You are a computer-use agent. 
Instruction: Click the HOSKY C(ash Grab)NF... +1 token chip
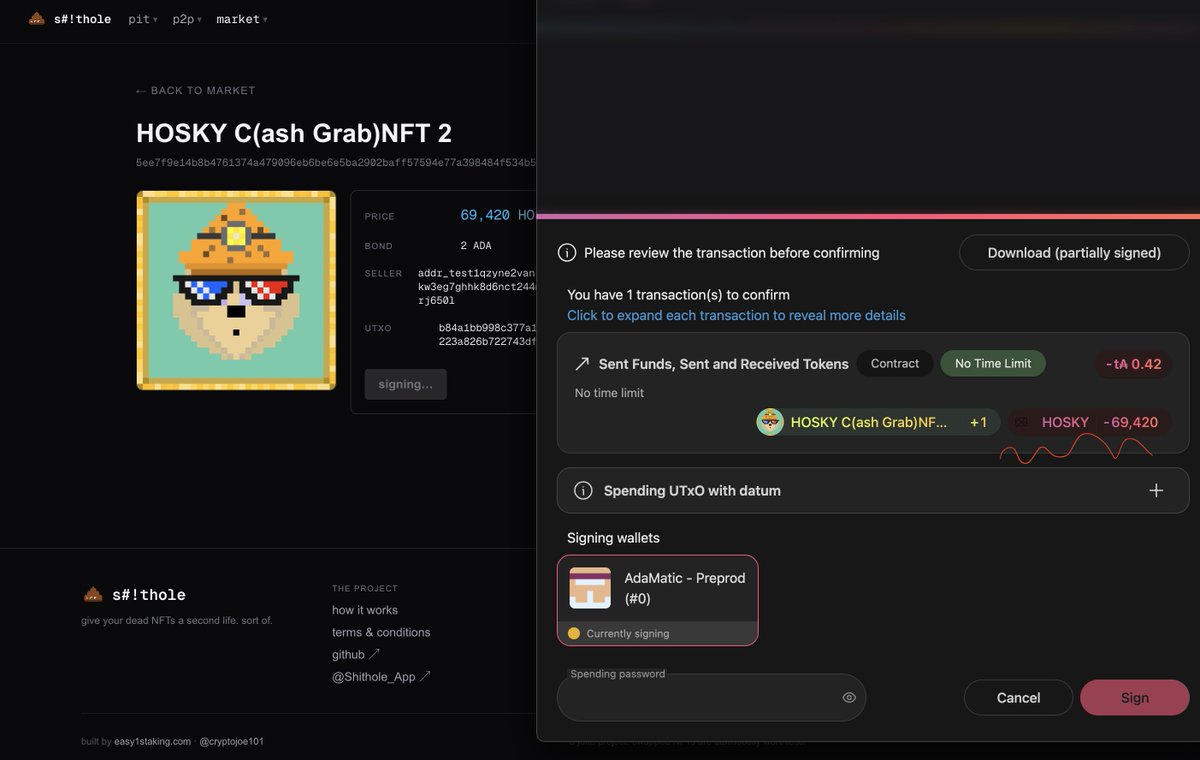click(878, 422)
